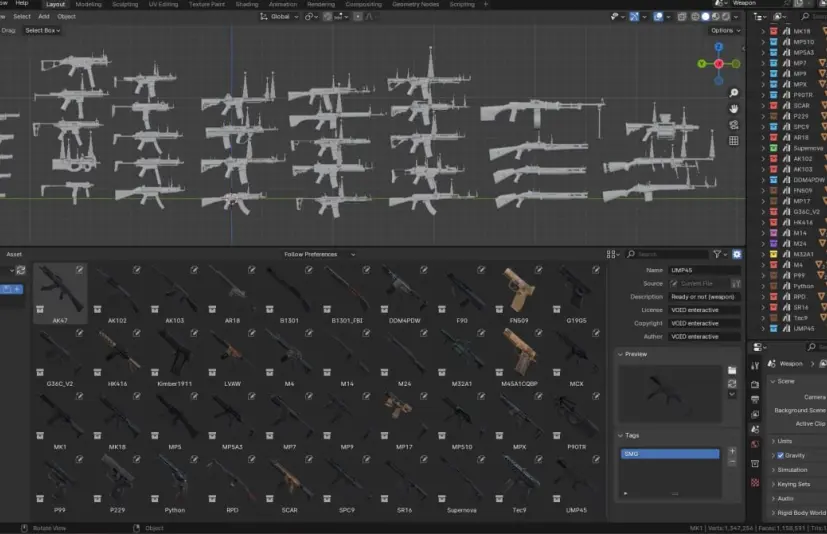827x534 pixels.
Task: Open the World properties tab icon
Action: (755, 444)
